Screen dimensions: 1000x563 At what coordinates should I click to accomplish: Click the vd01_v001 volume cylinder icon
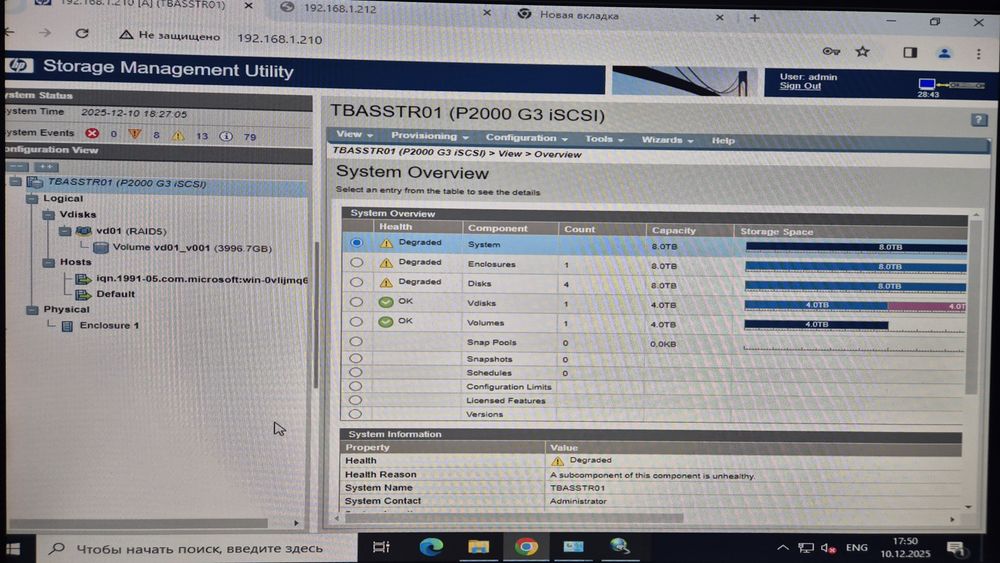[101, 247]
